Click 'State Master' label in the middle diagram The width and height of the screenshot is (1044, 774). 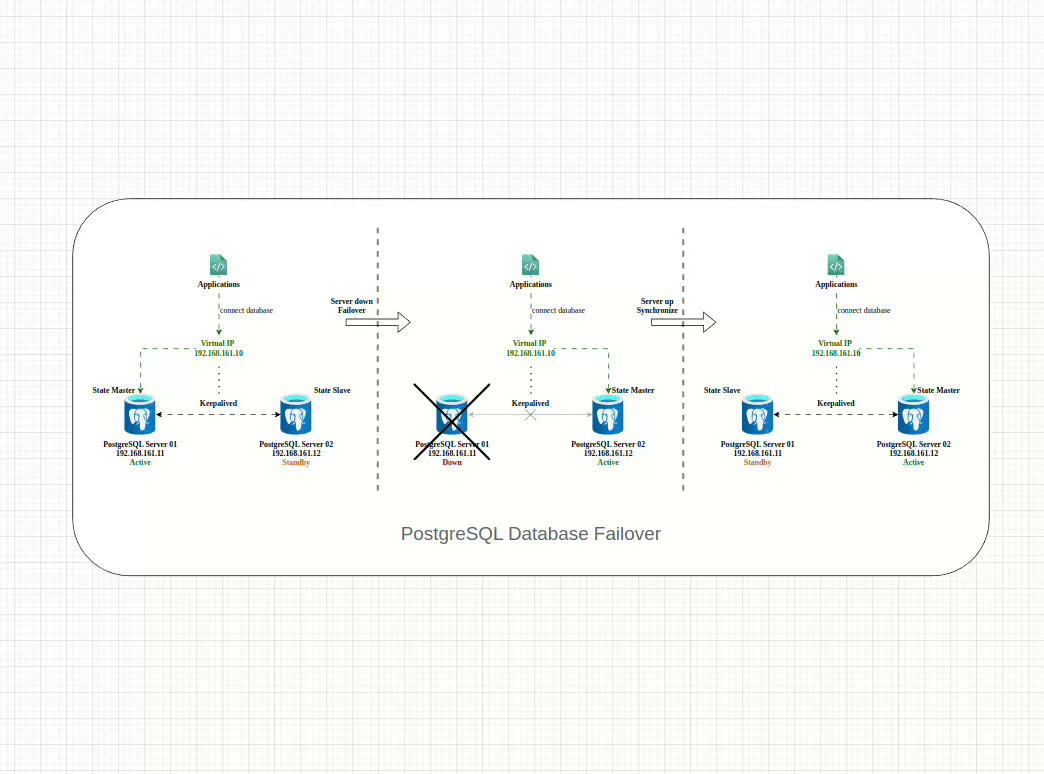click(x=633, y=390)
